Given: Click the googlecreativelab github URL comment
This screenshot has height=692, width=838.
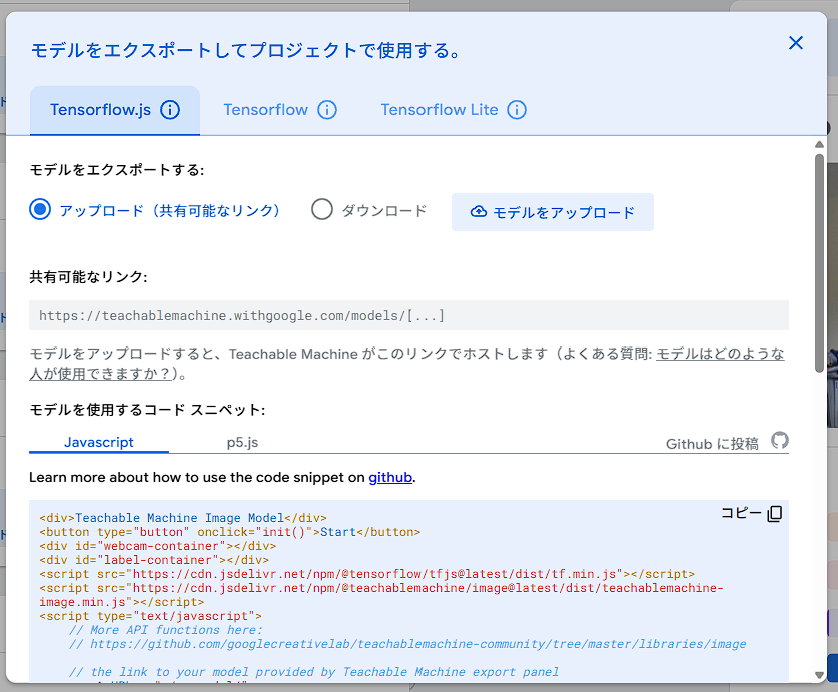Looking at the screenshot, I should (x=407, y=644).
